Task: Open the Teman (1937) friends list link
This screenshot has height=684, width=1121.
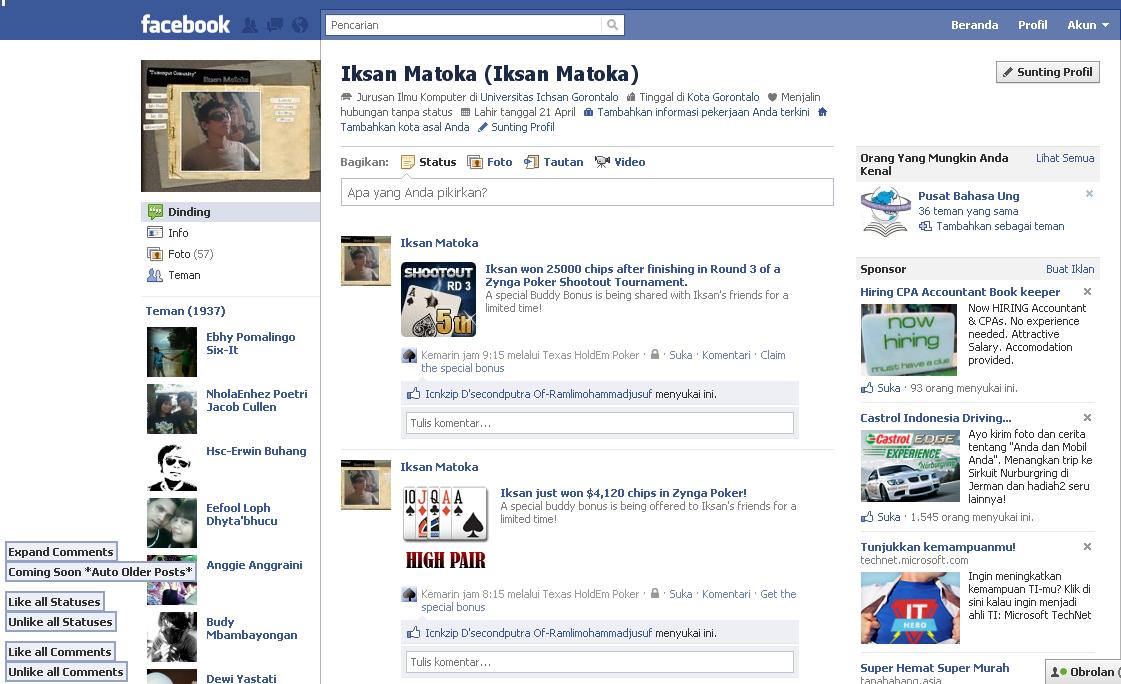Action: [185, 311]
